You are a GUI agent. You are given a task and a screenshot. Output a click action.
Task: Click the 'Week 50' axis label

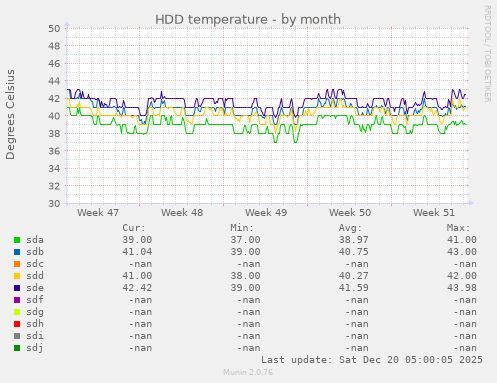(350, 213)
